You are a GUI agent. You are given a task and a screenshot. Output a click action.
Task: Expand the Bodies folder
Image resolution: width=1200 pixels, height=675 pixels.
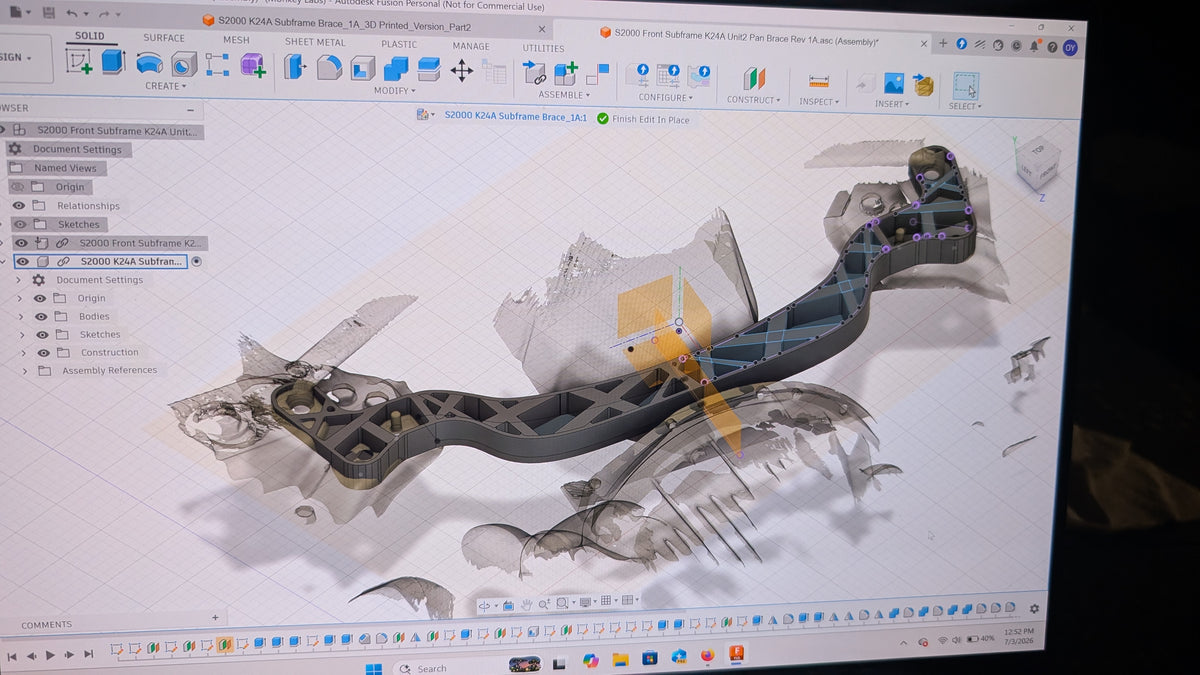click(22, 316)
